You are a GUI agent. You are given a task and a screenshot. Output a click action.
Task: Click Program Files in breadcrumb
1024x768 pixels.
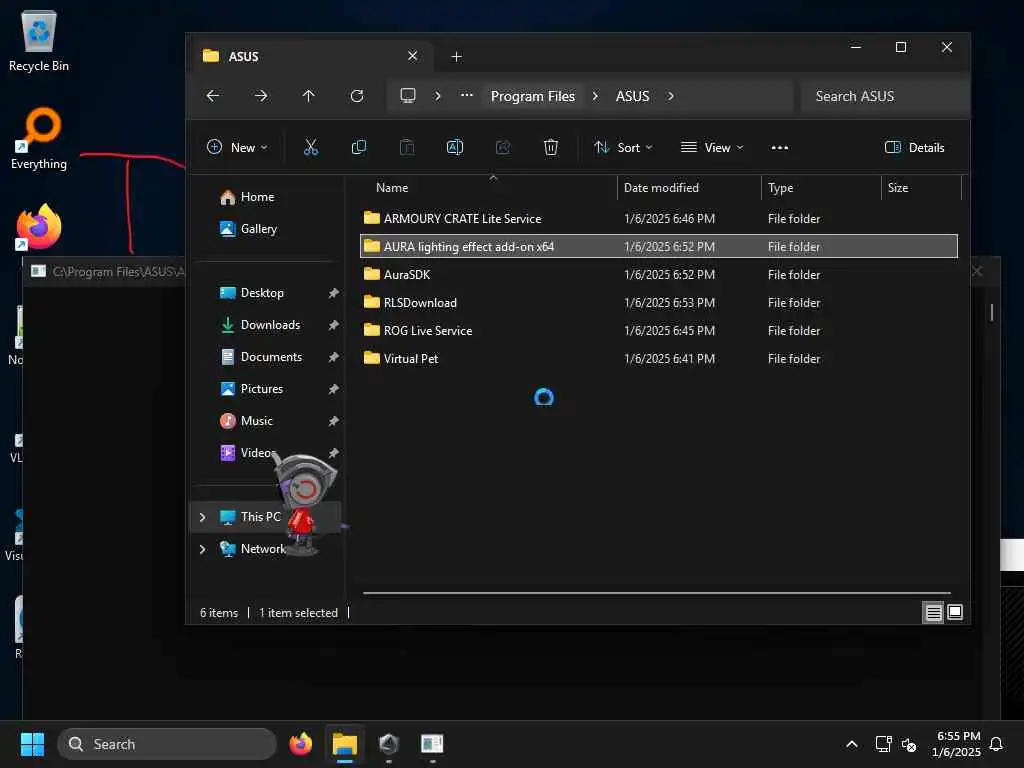coord(533,96)
